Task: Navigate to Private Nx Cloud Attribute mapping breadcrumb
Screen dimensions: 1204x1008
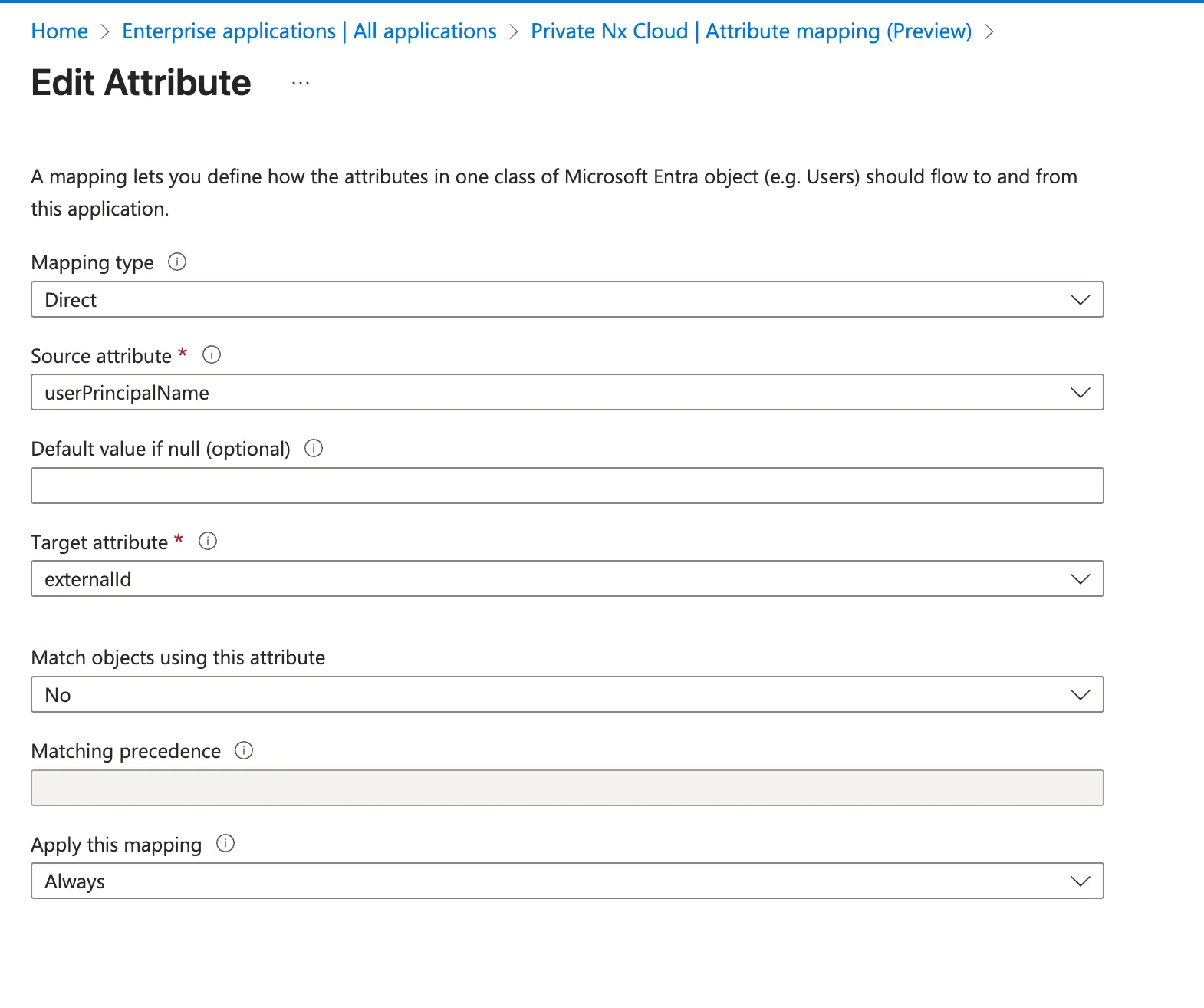Action: pyautogui.click(x=751, y=31)
